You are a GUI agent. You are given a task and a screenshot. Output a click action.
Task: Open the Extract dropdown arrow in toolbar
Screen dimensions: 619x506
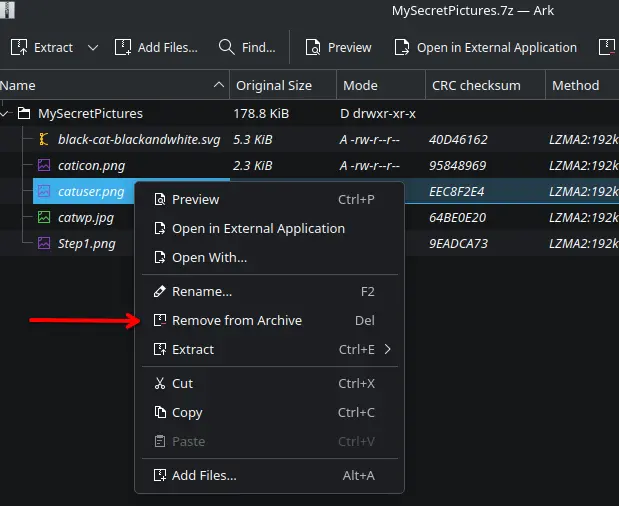93,47
